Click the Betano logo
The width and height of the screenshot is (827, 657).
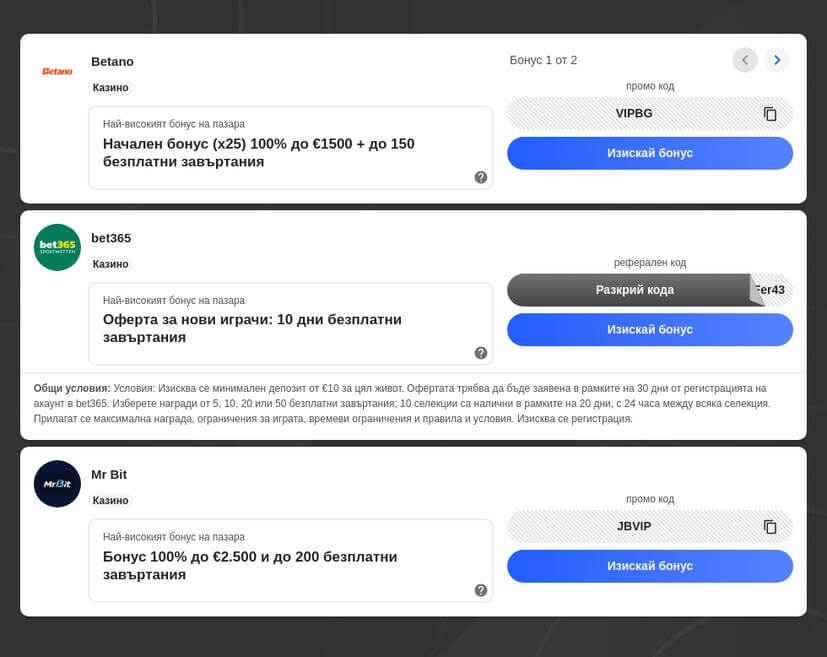pos(57,71)
